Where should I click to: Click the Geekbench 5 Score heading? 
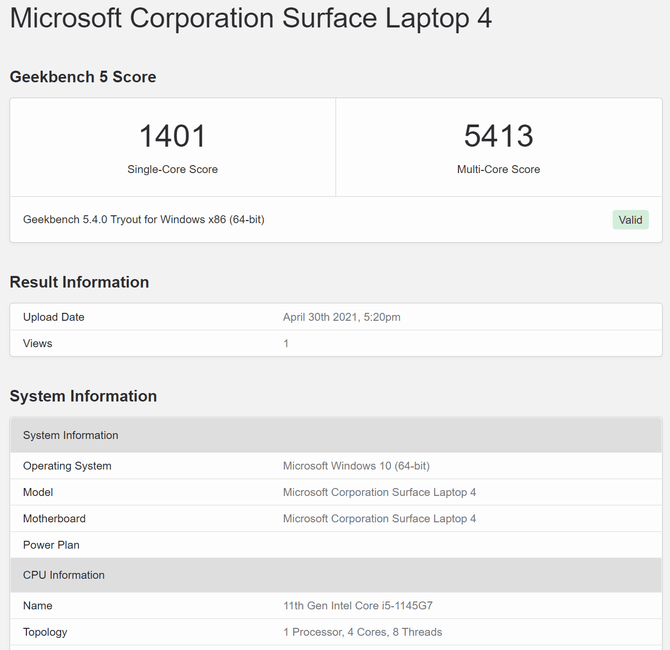(x=83, y=77)
